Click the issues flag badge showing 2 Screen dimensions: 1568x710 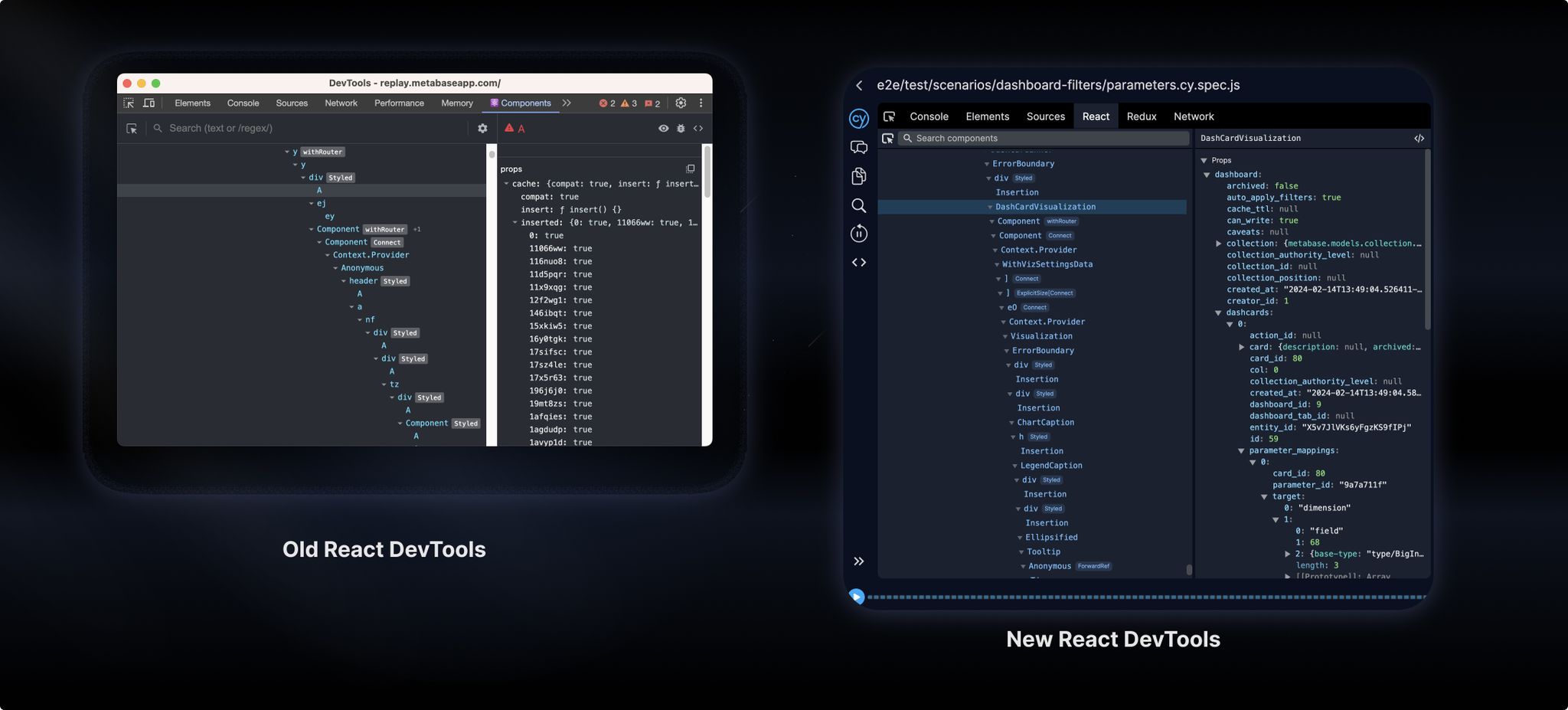point(652,103)
